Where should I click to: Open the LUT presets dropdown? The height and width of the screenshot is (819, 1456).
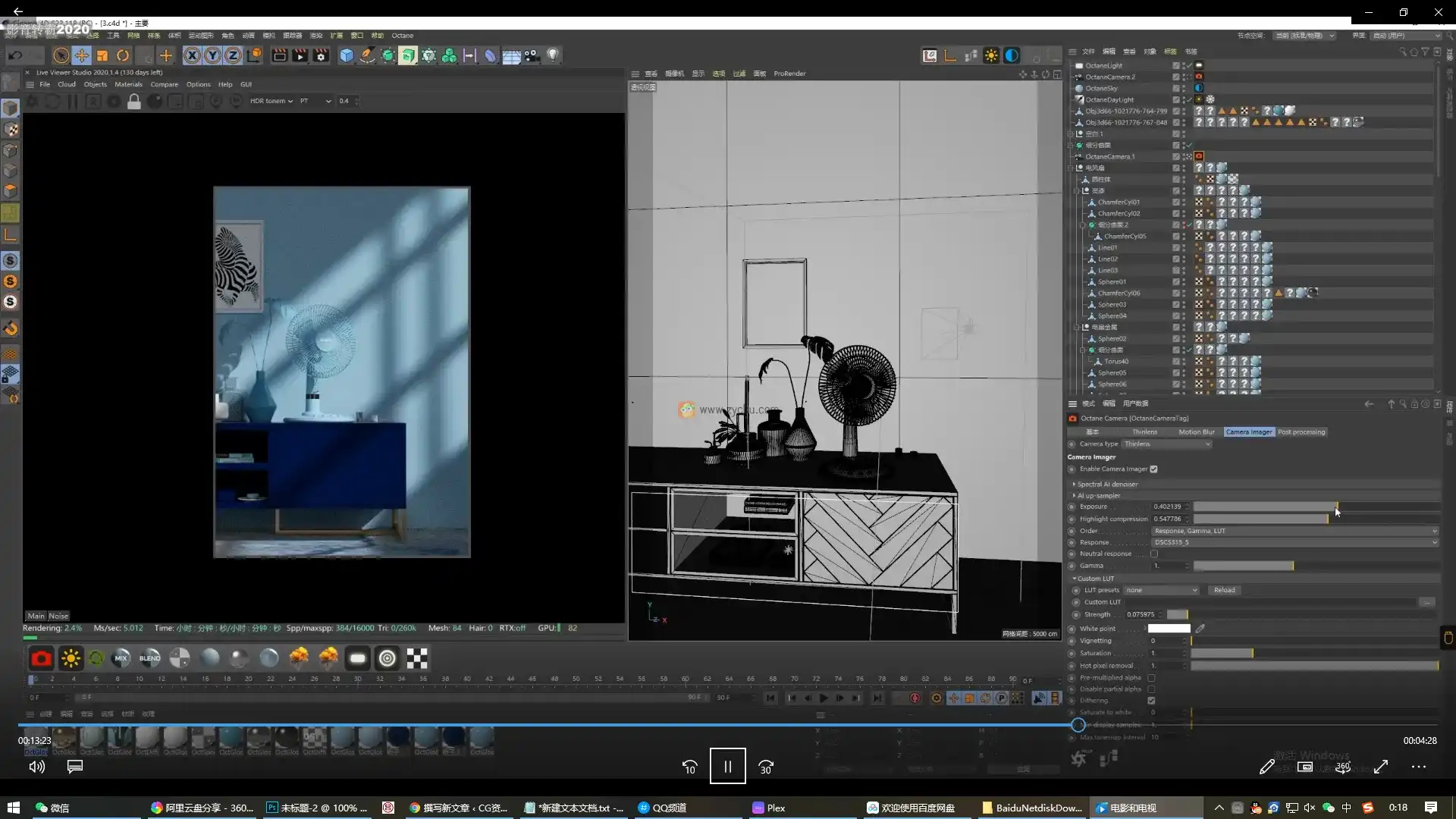click(1161, 590)
